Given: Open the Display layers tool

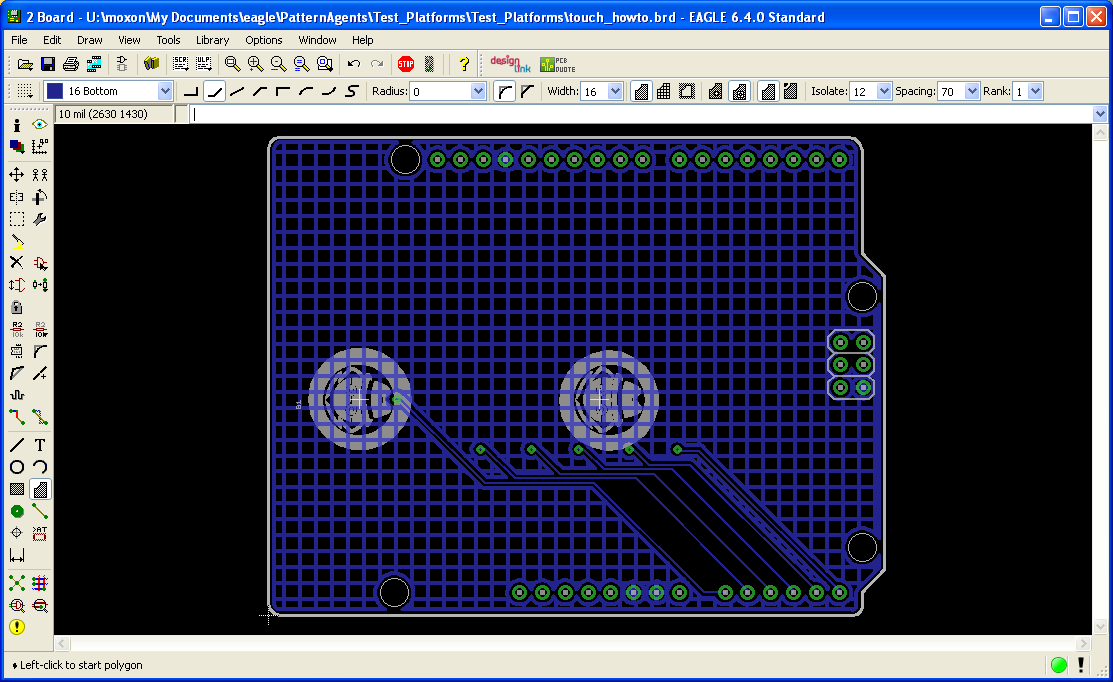Looking at the screenshot, I should (x=17, y=146).
